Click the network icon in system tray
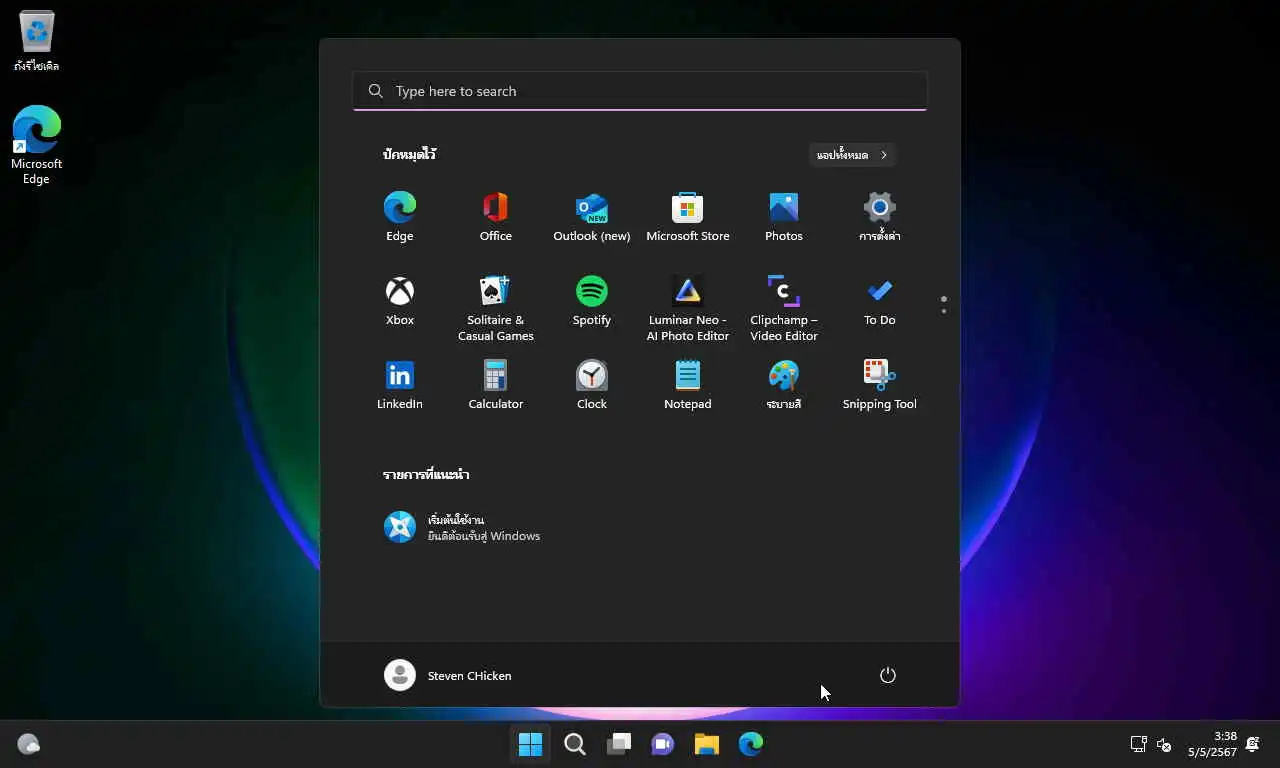The height and width of the screenshot is (768, 1280). click(1138, 744)
